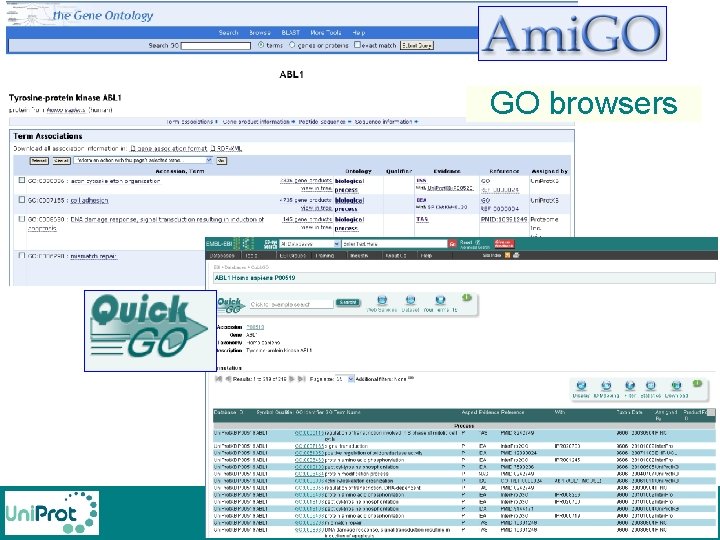Open the 'cell adhesion' term link
The width and height of the screenshot is (720, 540).
click(89, 200)
